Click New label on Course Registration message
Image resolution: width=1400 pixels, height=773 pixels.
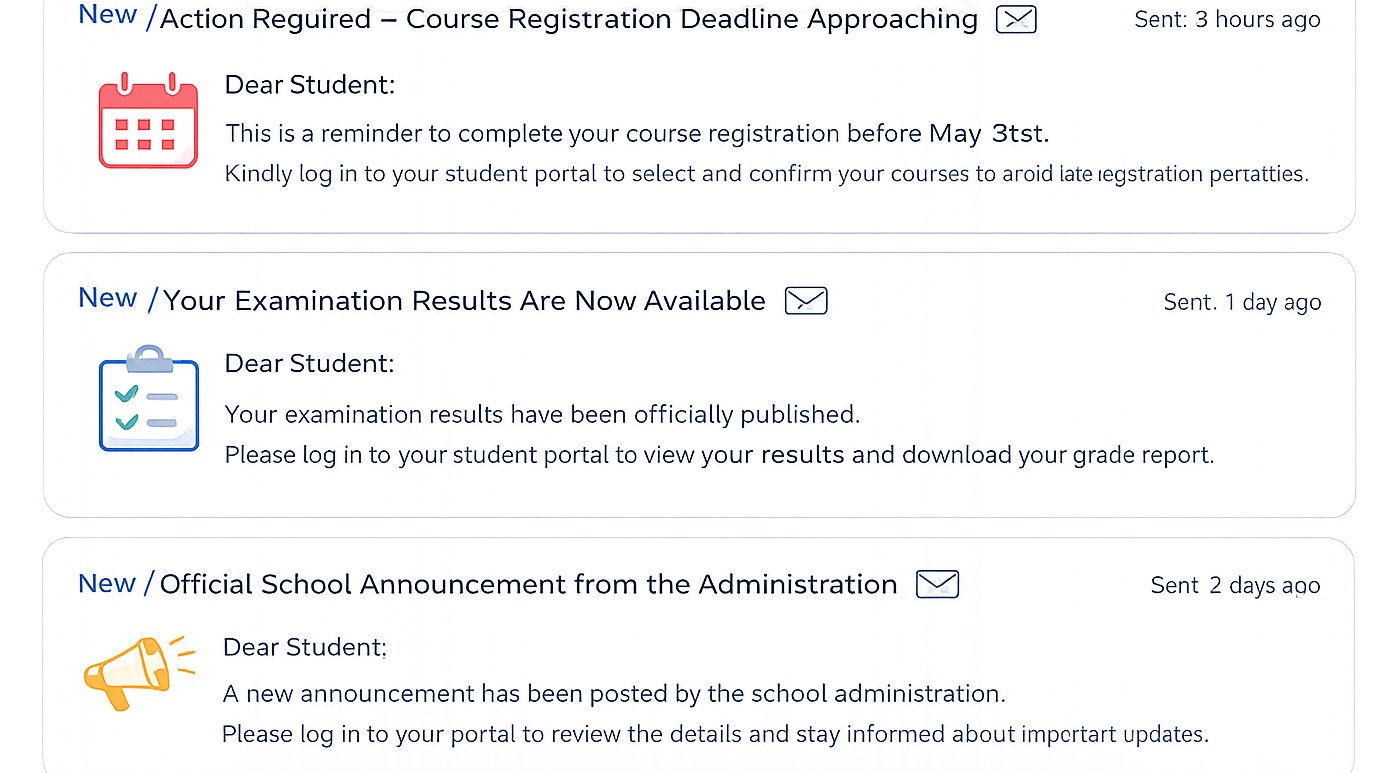coord(107,15)
